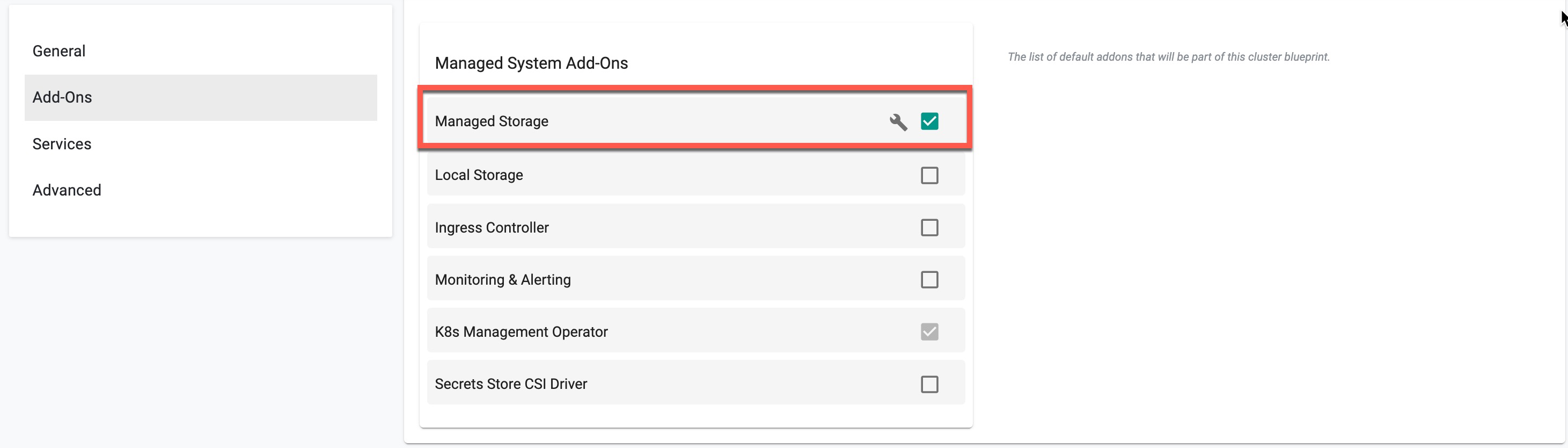Click the default addons description text
1568x448 pixels.
pyautogui.click(x=1168, y=57)
